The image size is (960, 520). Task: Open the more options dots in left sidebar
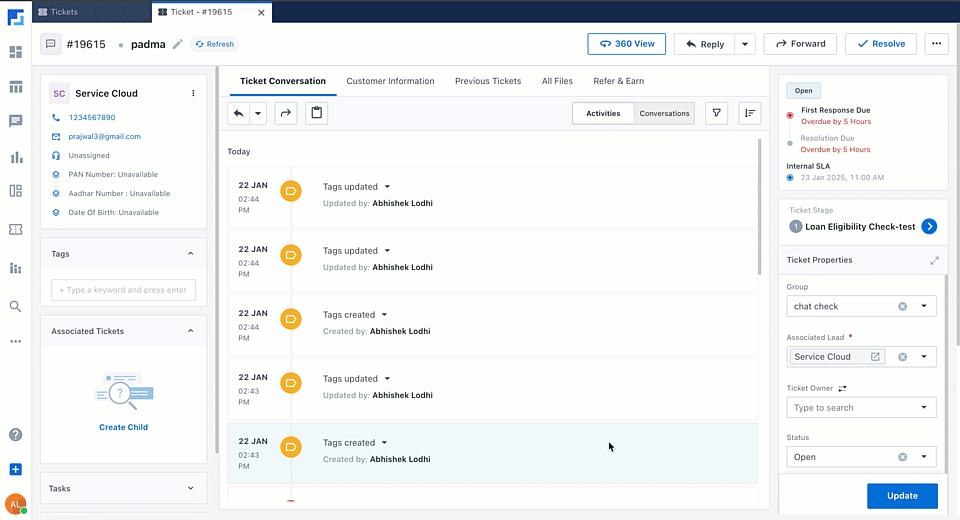coord(16,341)
